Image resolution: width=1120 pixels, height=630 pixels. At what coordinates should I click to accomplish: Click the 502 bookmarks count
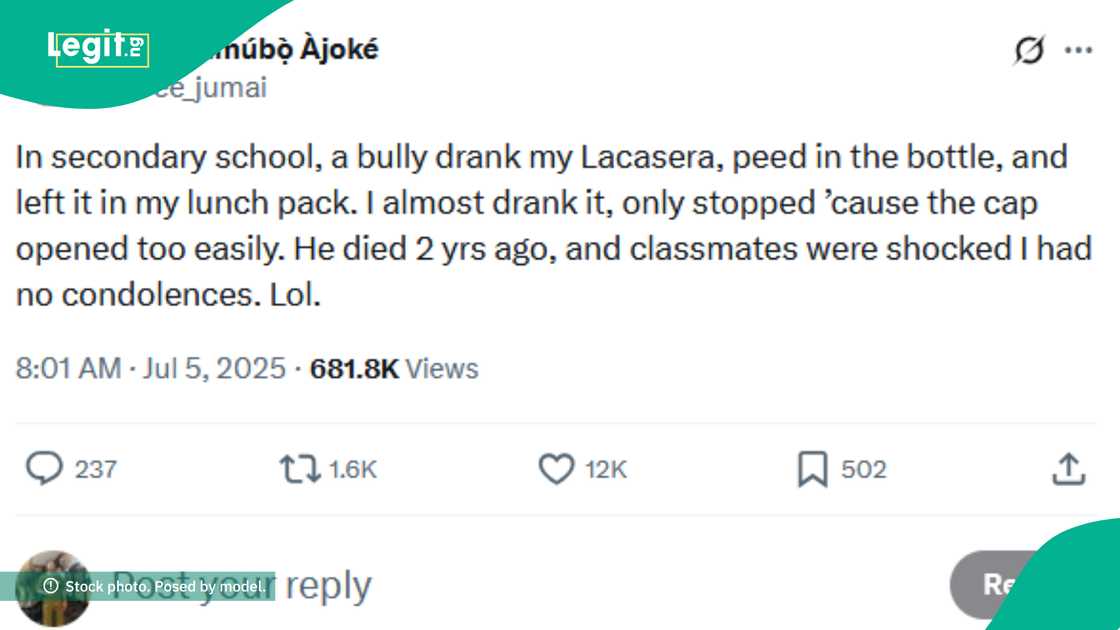coord(863,469)
